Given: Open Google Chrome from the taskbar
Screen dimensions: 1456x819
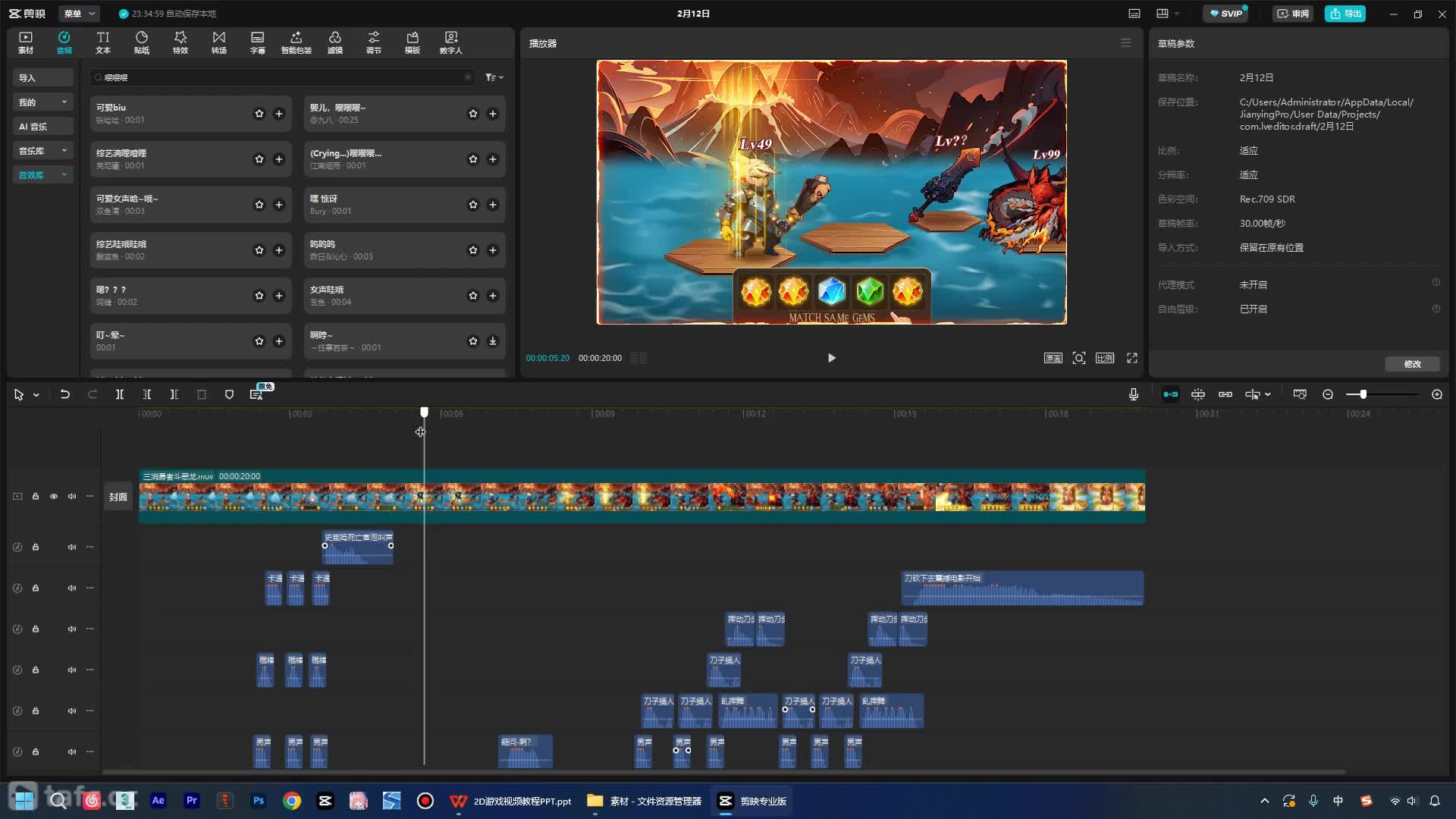Looking at the screenshot, I should (292, 801).
